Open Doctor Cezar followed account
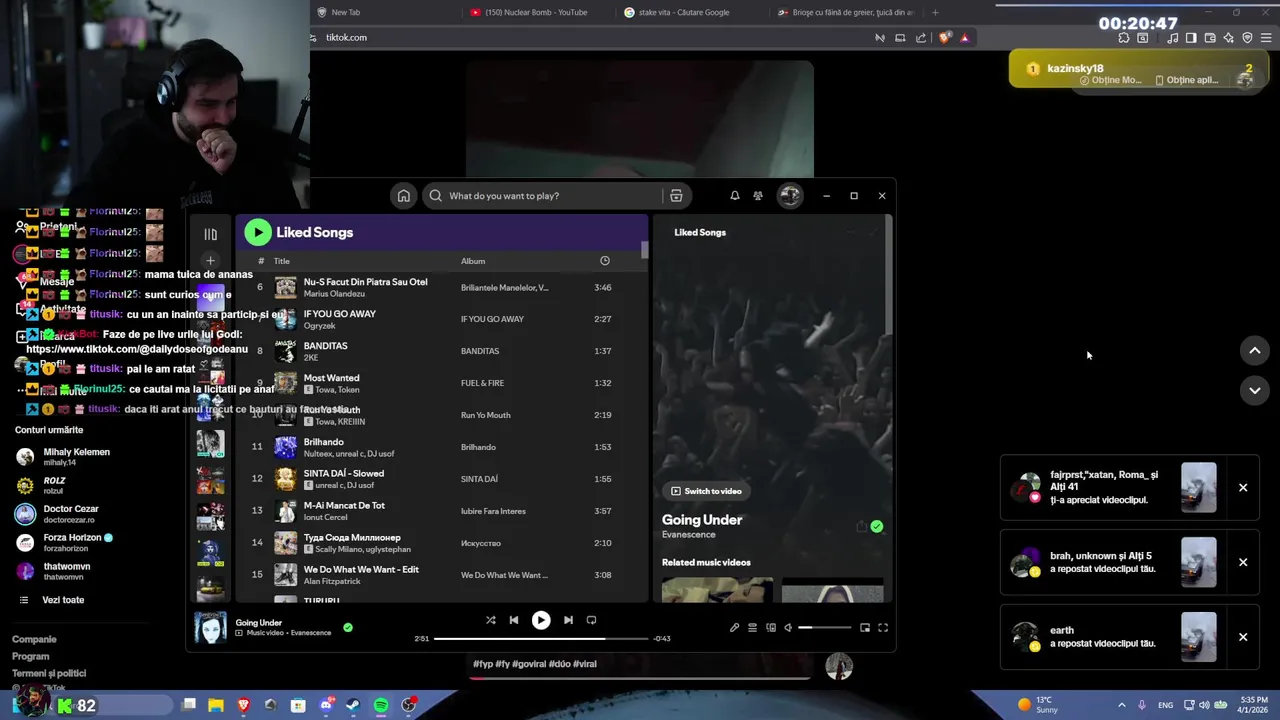This screenshot has height=720, width=1280. click(x=70, y=514)
